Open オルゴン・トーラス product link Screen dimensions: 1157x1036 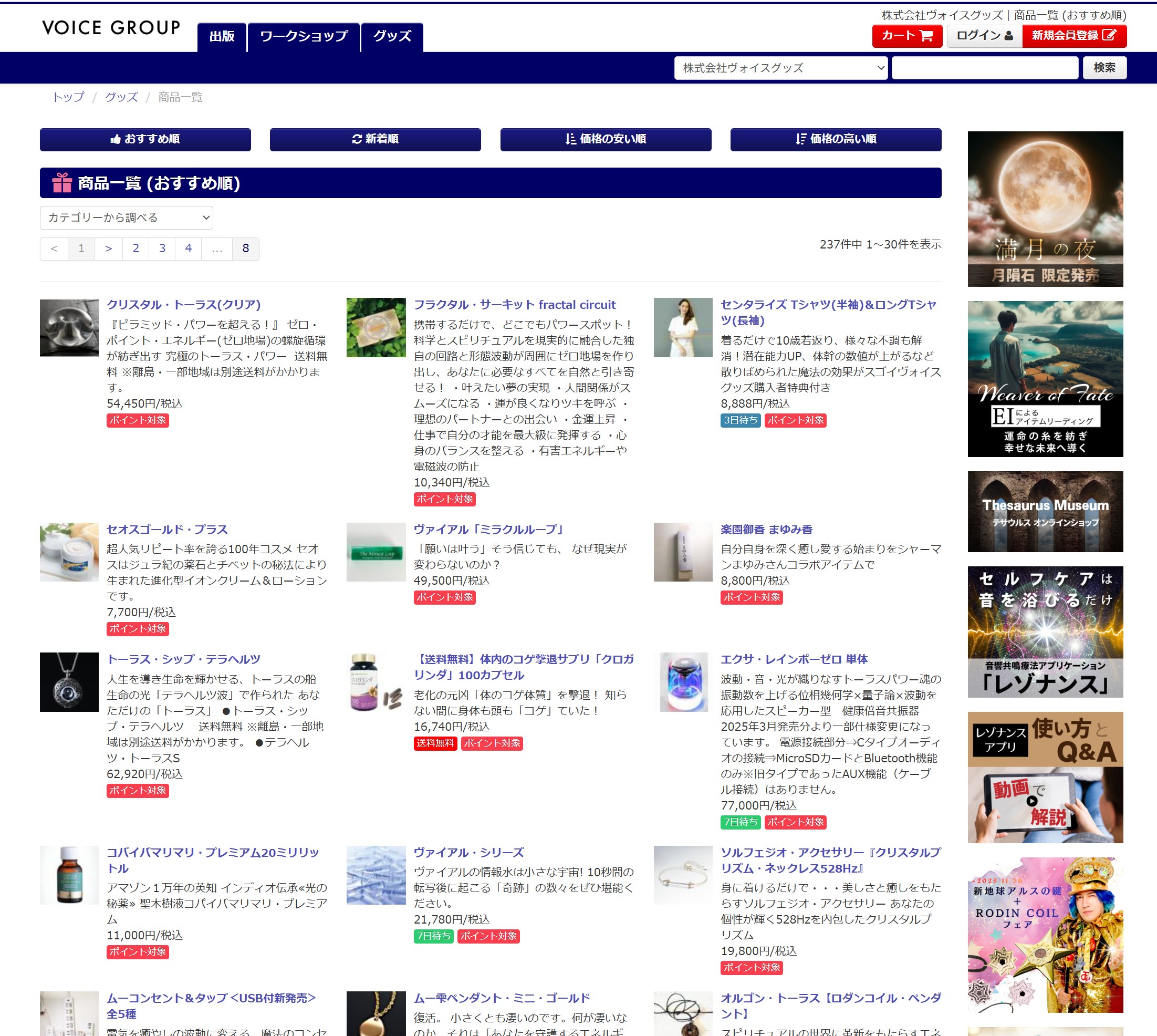tap(830, 1006)
